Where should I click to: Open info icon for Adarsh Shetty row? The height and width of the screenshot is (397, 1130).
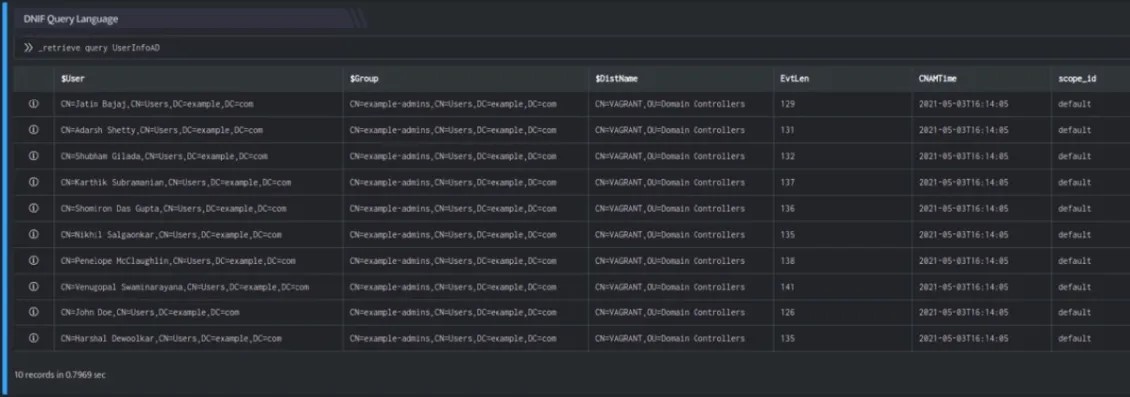tap(33, 130)
